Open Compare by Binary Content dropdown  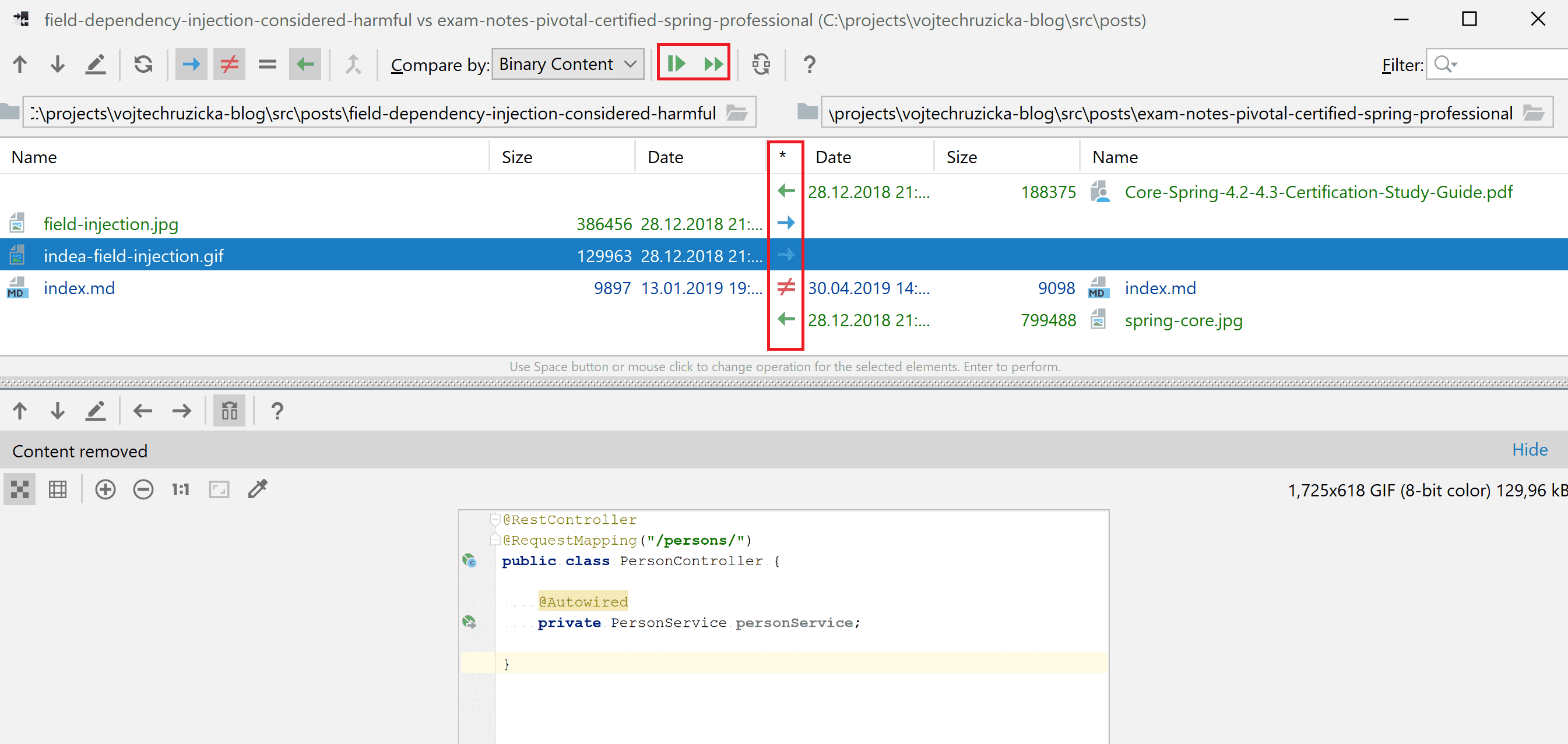point(567,64)
